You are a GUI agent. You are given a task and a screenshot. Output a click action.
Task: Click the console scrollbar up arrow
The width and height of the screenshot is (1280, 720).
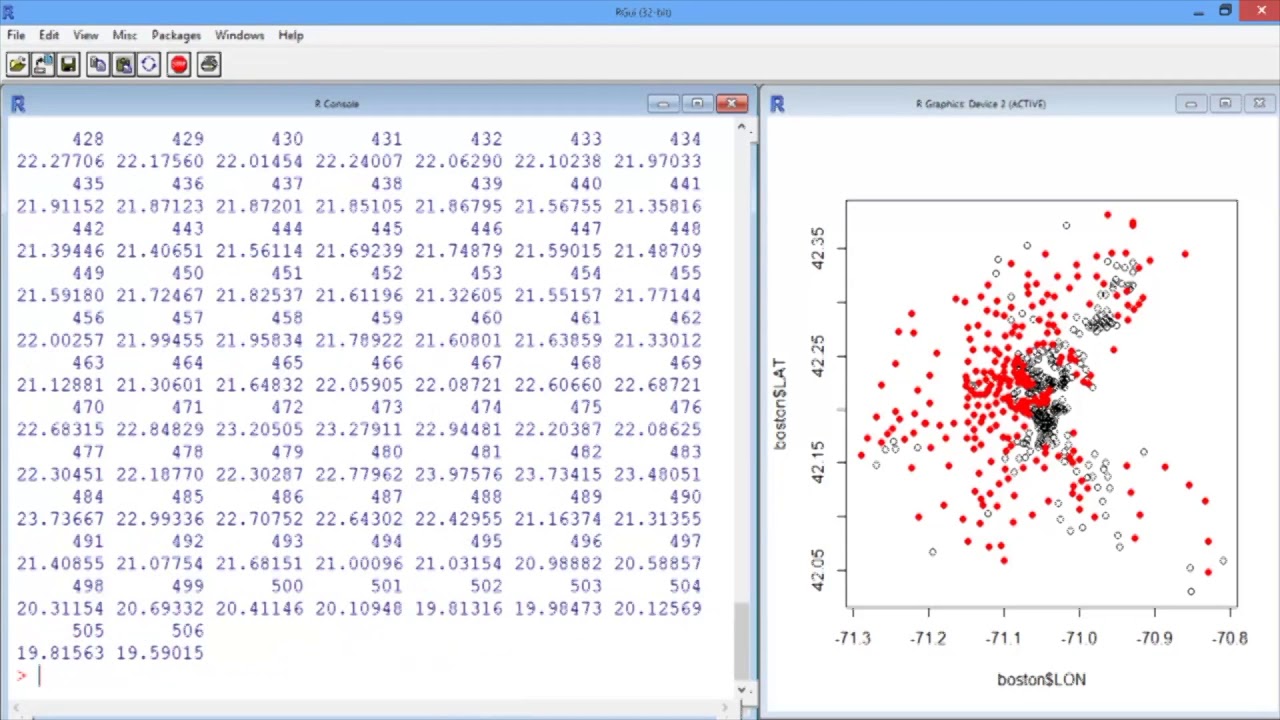(x=742, y=128)
